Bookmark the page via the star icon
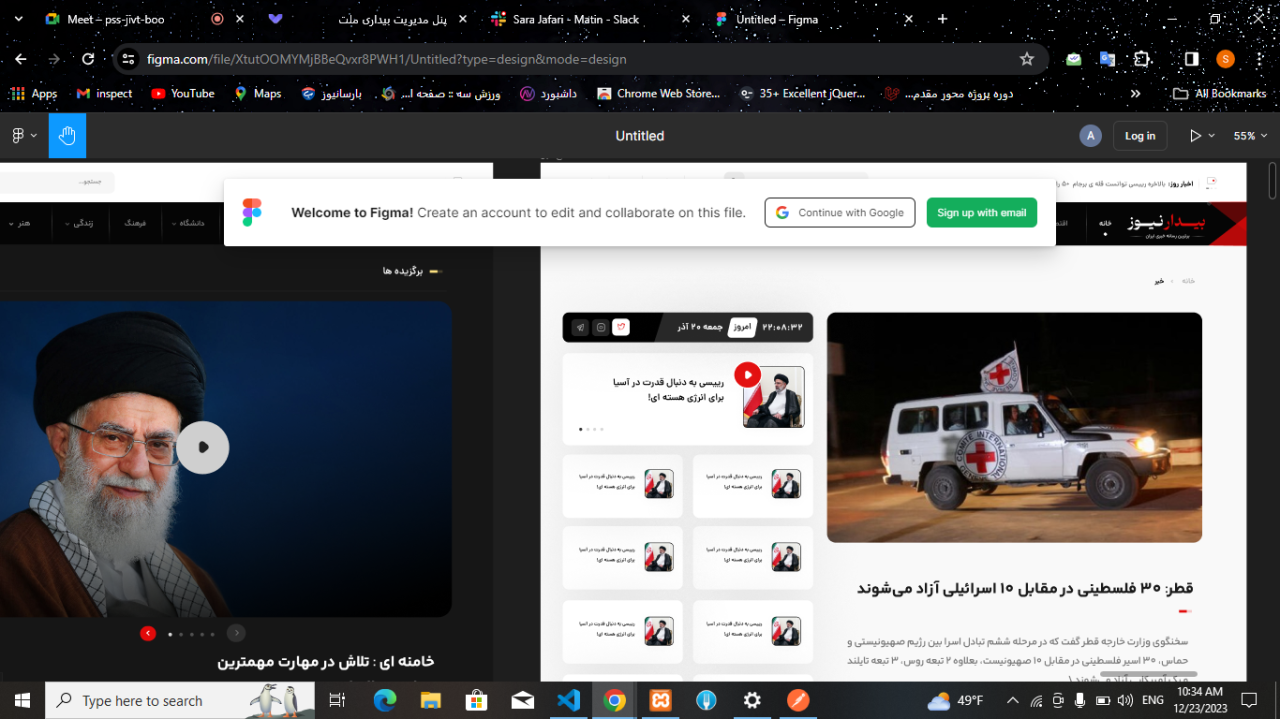1280x719 pixels. point(1026,59)
